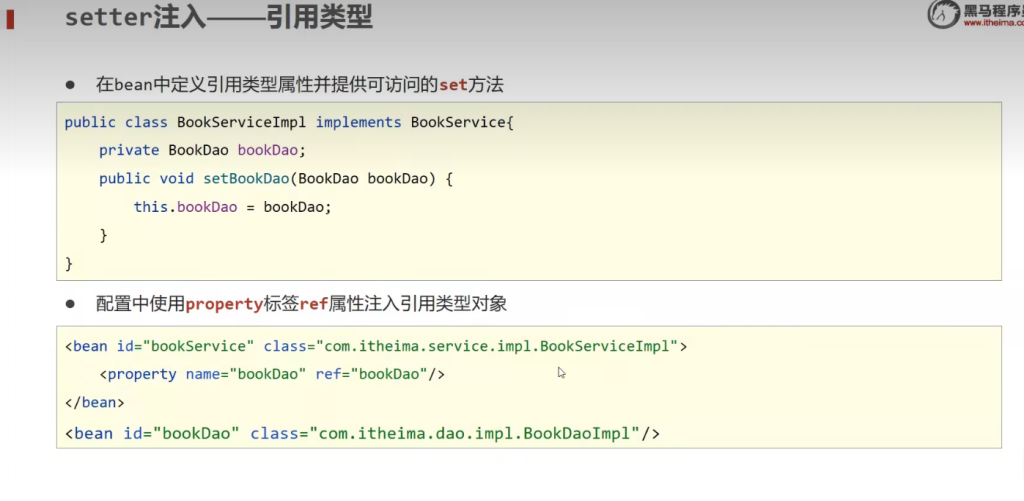
Task: Click the bean id="bookDao" attribute
Action: (x=178, y=433)
